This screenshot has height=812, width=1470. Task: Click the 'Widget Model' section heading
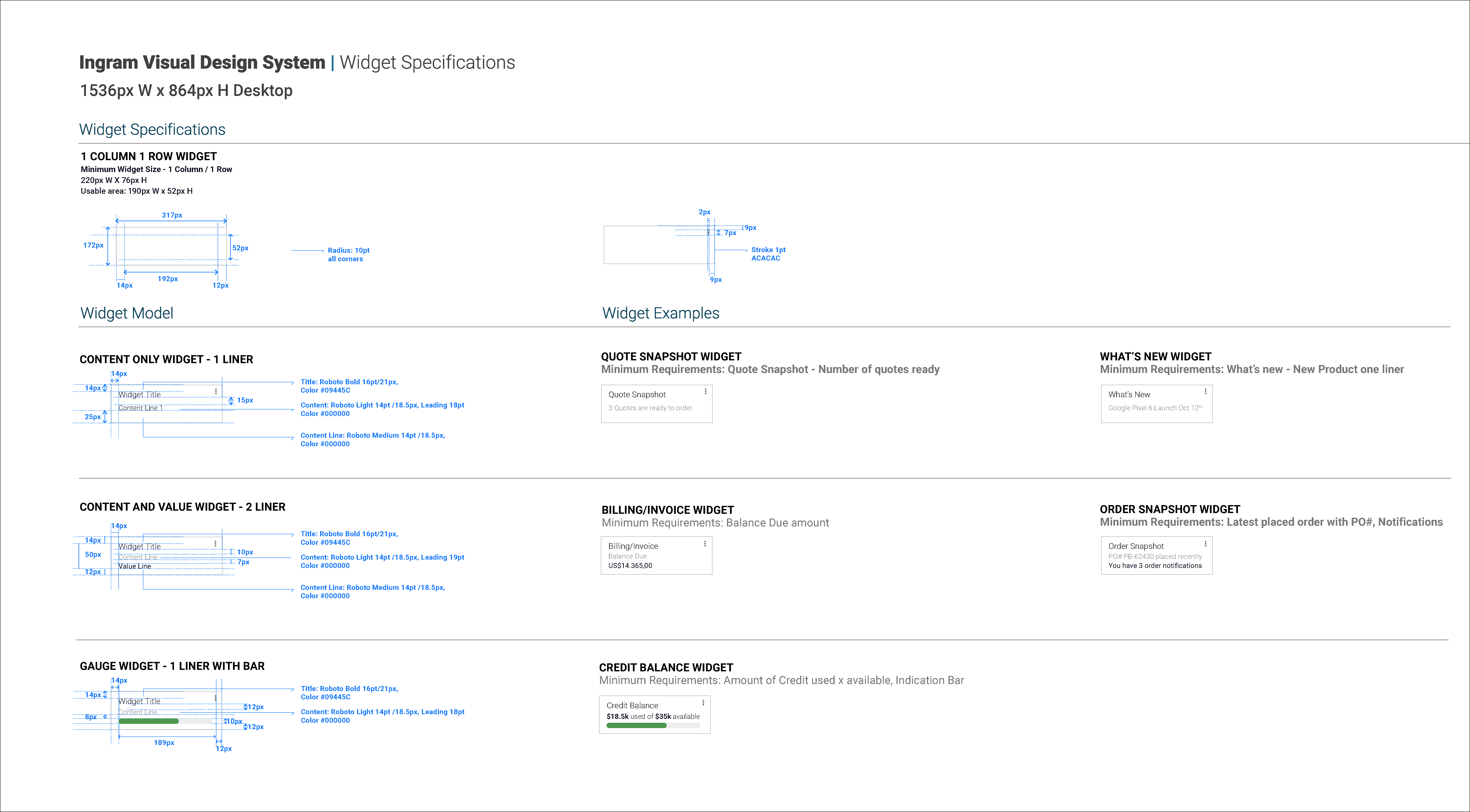127,313
